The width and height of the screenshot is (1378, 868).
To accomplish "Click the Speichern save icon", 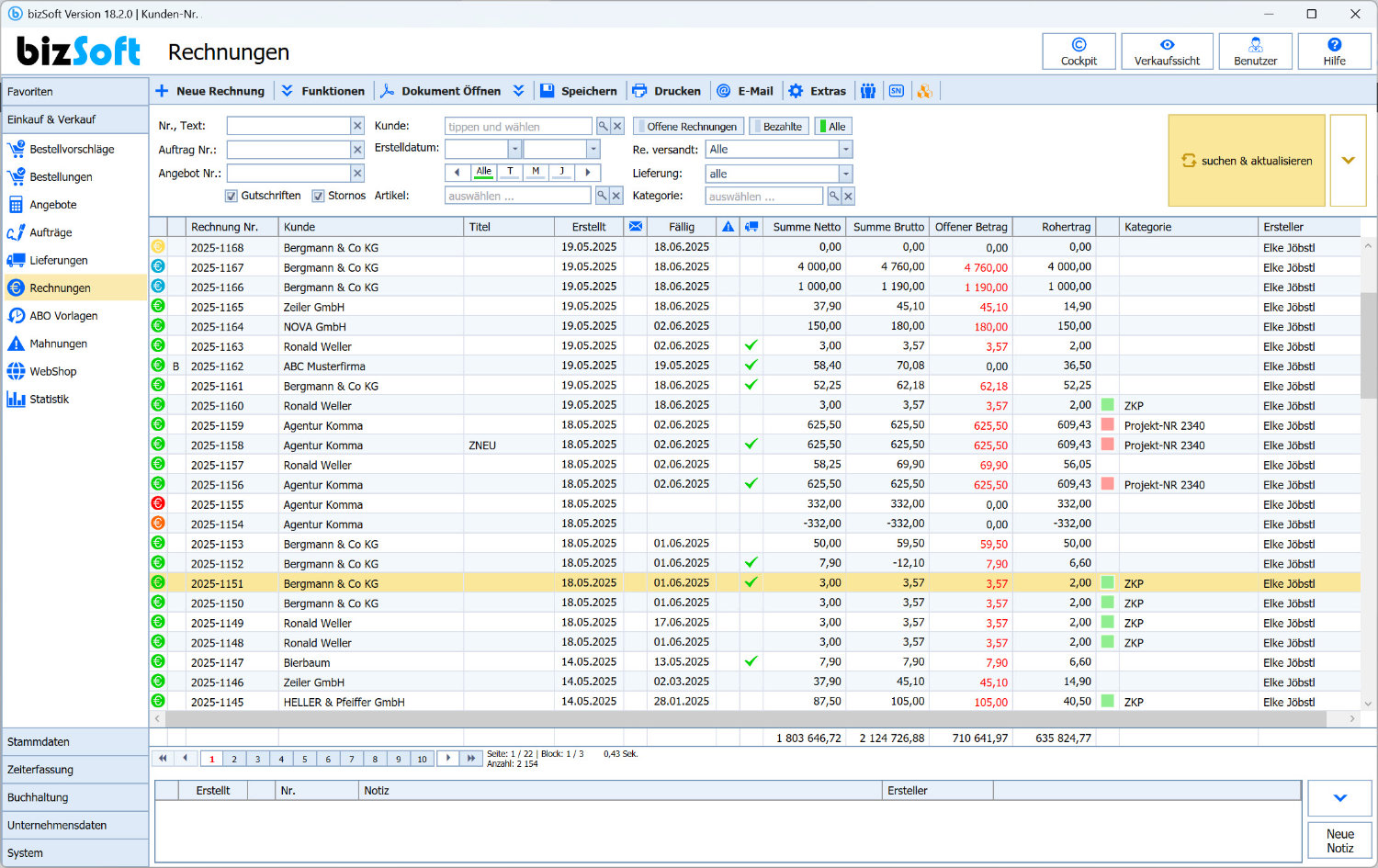I will (547, 91).
